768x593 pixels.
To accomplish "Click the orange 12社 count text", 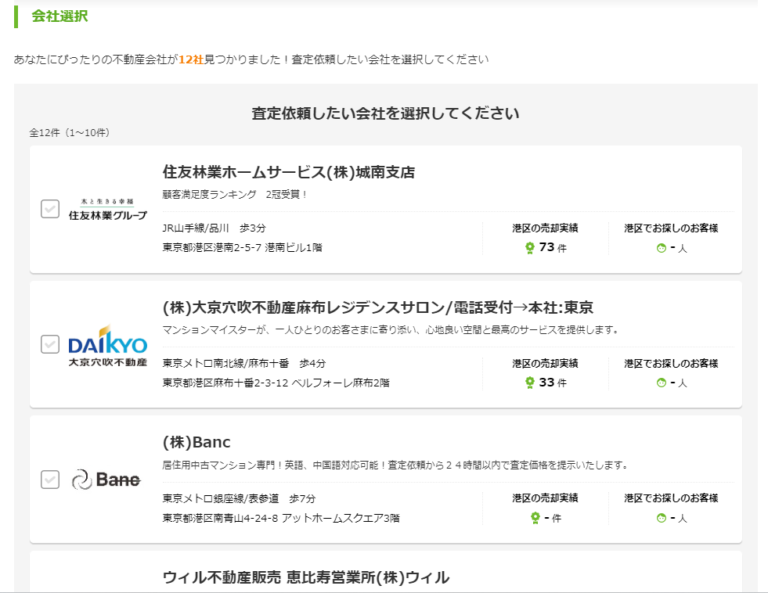I will [x=191, y=60].
